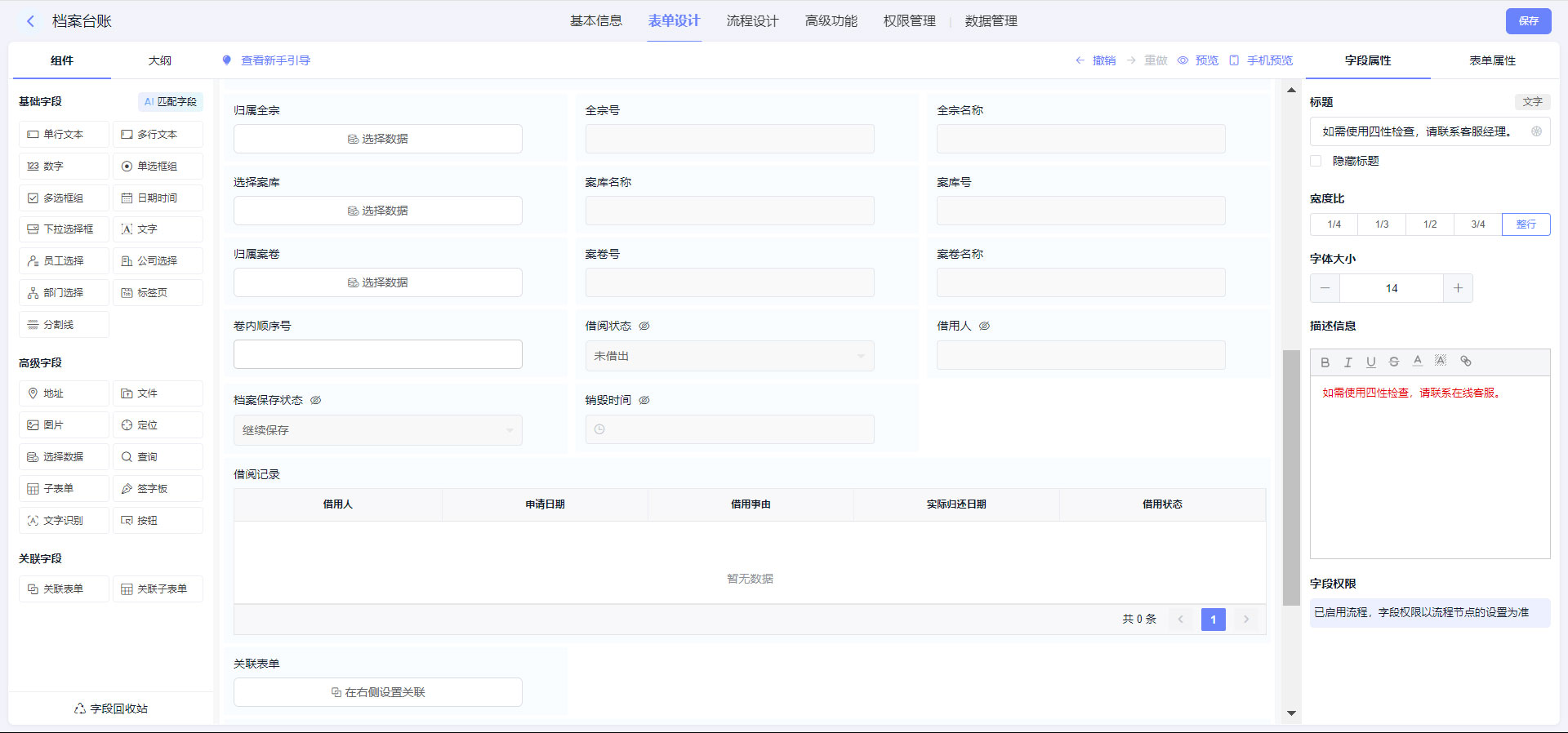This screenshot has width=1568, height=733.
Task: Open the 借阅状态 dropdown showing 未借出
Action: [729, 356]
